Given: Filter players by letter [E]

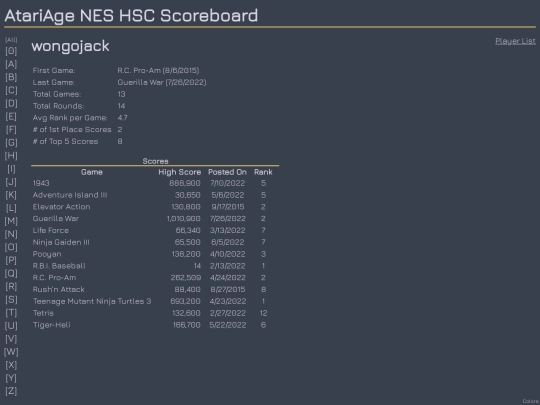Looking at the screenshot, I should coord(11,116).
